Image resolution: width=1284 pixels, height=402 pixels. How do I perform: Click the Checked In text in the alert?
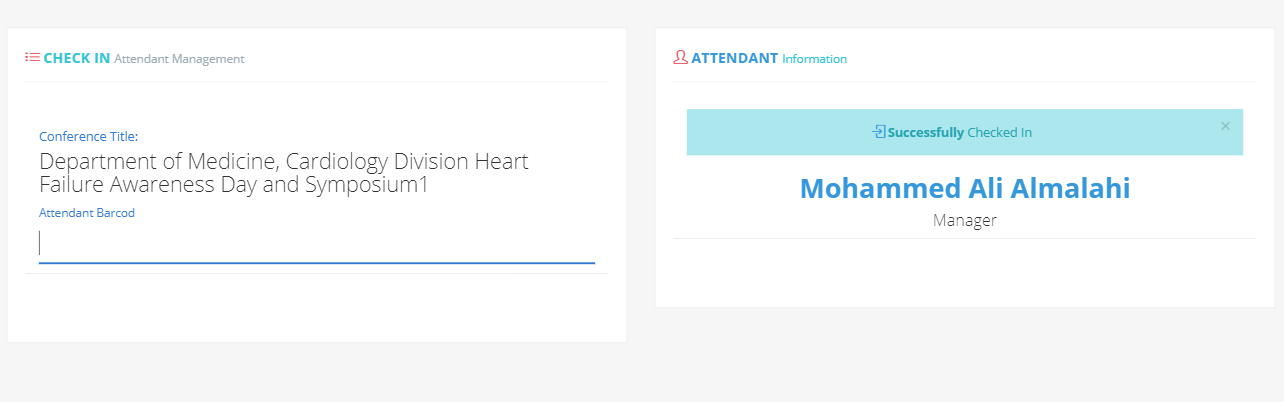tap(1000, 132)
